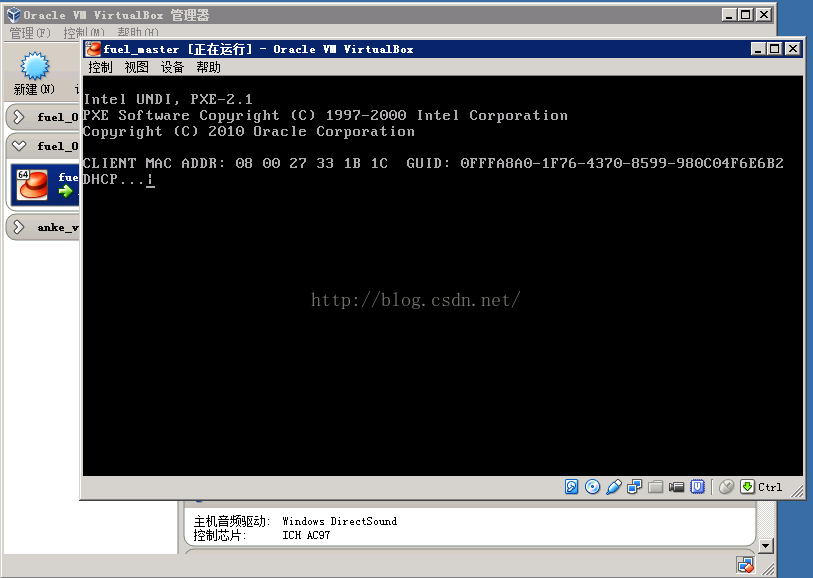Minimize the fuel_master VM window
This screenshot has height=578, width=813.
coord(759,49)
